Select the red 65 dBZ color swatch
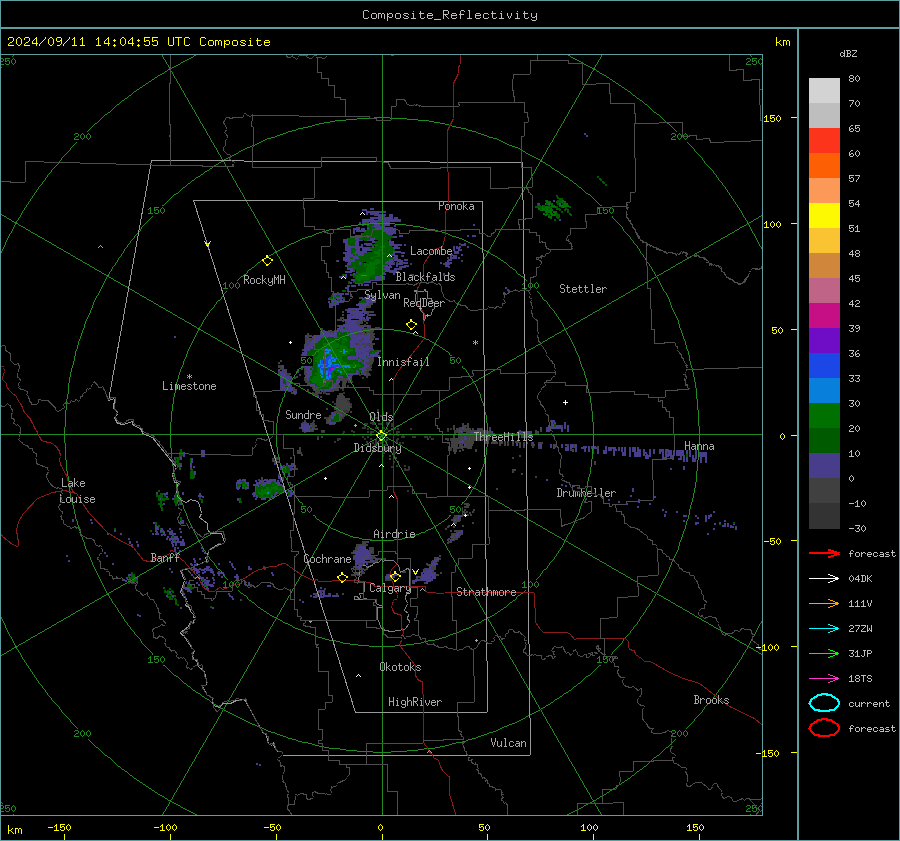 pyautogui.click(x=824, y=141)
